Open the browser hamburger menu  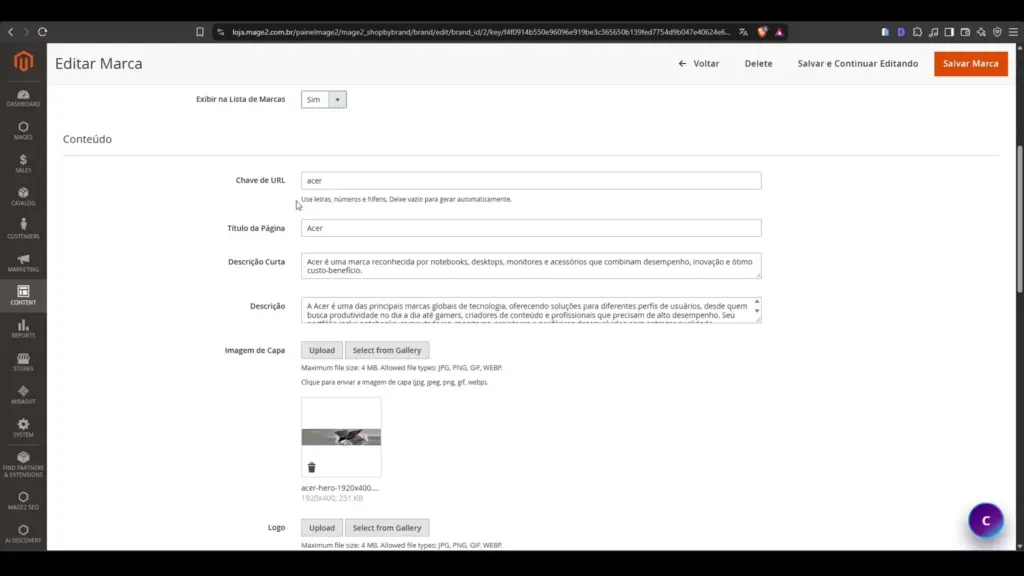coord(1013,32)
